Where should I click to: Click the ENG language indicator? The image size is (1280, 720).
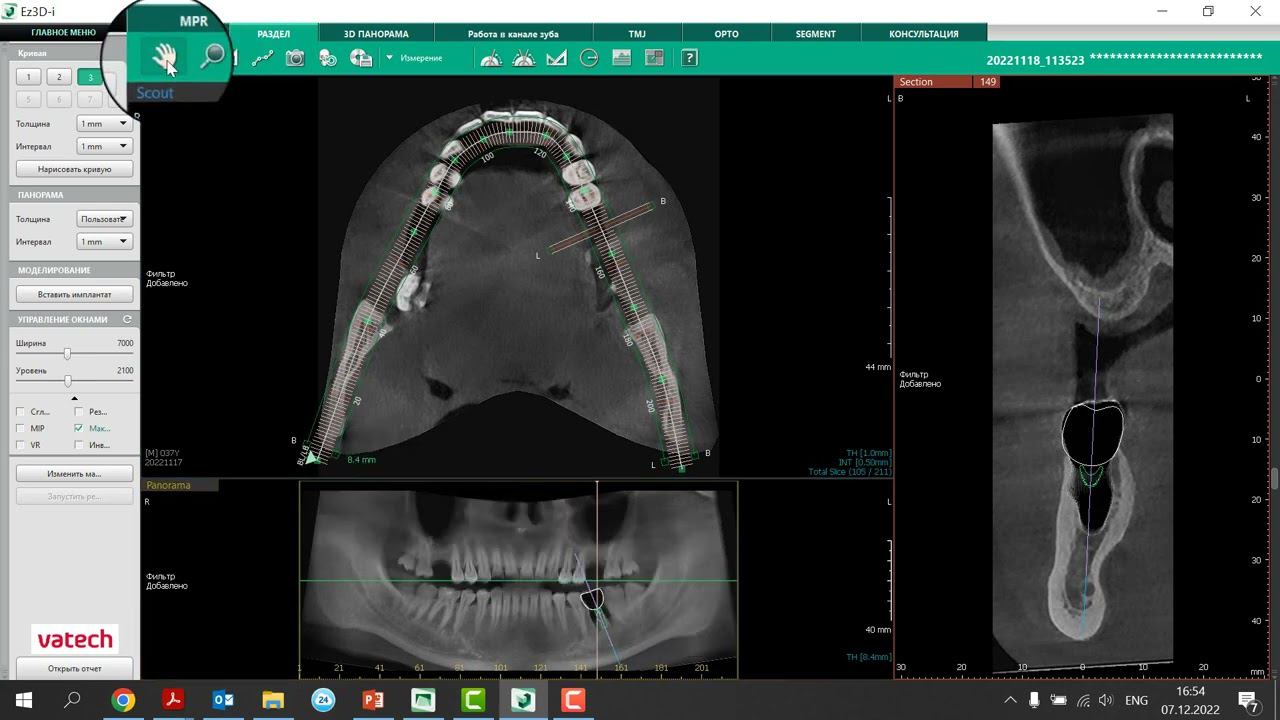pos(1137,700)
